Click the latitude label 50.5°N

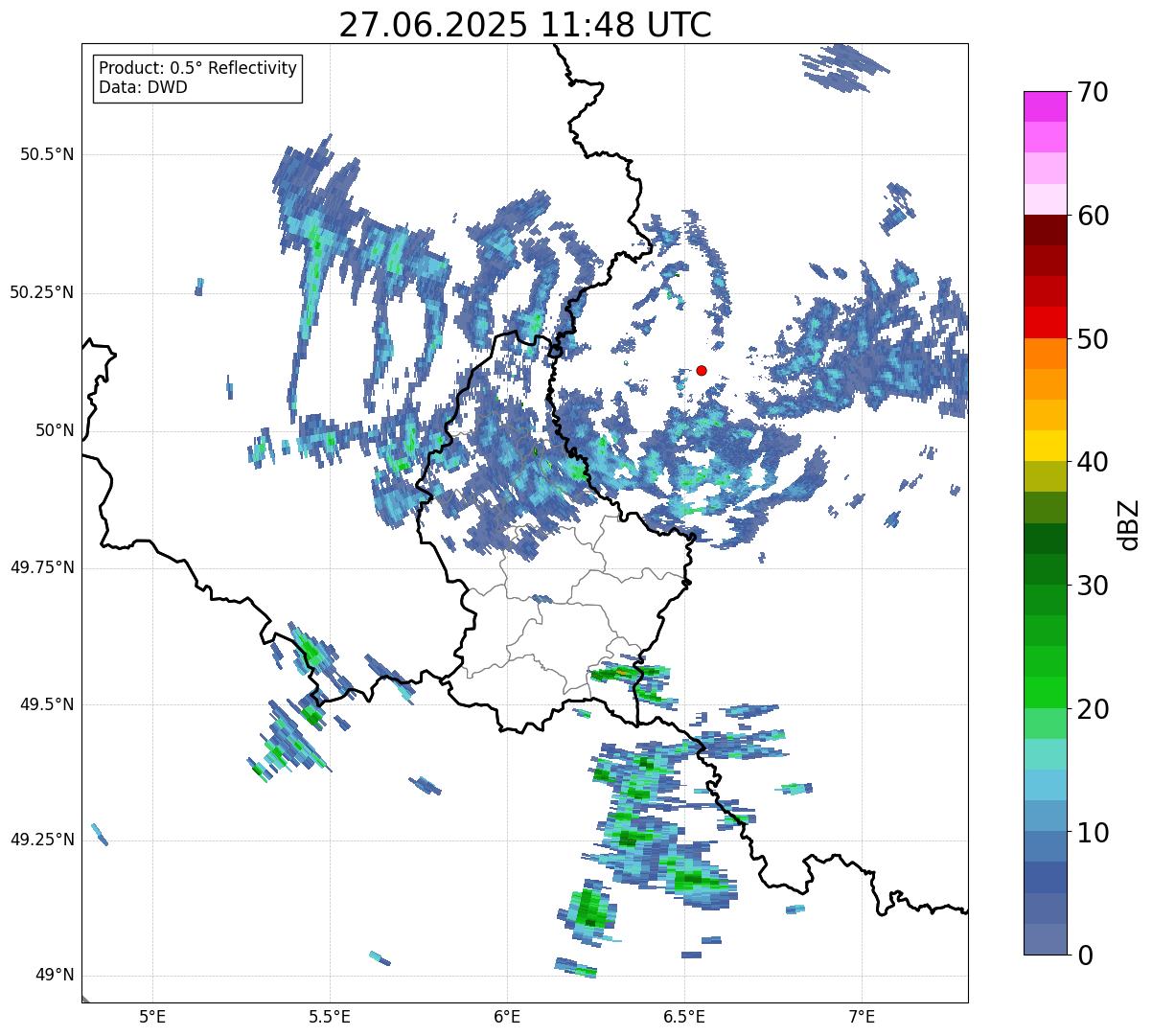click(47, 154)
